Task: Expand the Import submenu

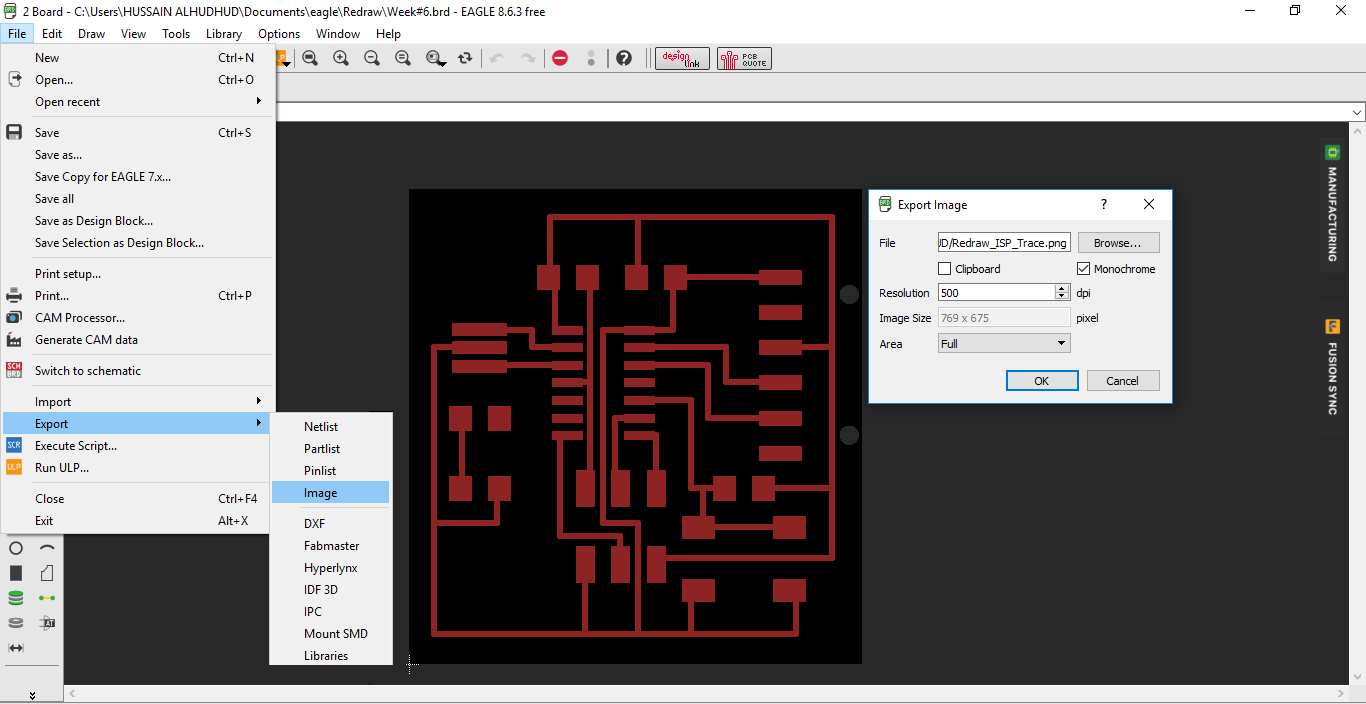Action: (x=138, y=402)
